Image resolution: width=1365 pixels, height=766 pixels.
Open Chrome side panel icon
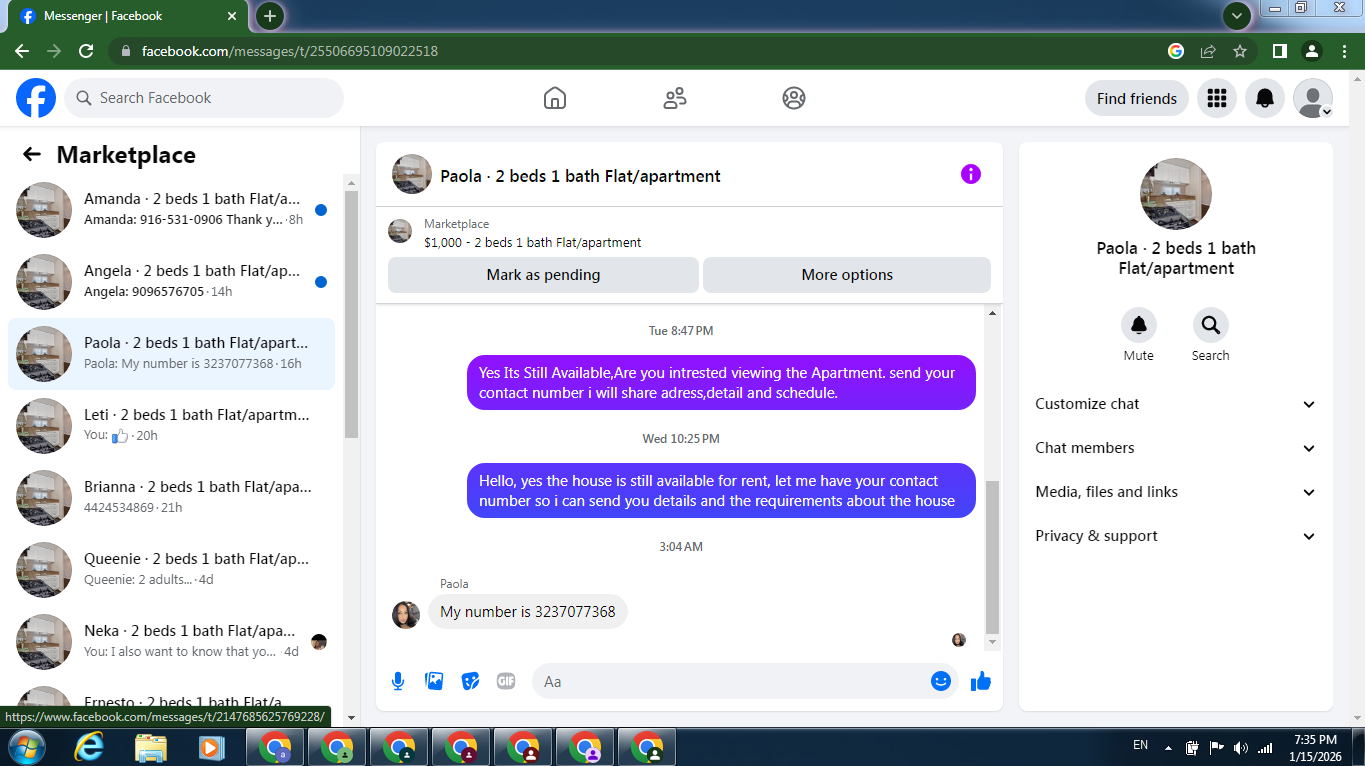tap(1279, 51)
